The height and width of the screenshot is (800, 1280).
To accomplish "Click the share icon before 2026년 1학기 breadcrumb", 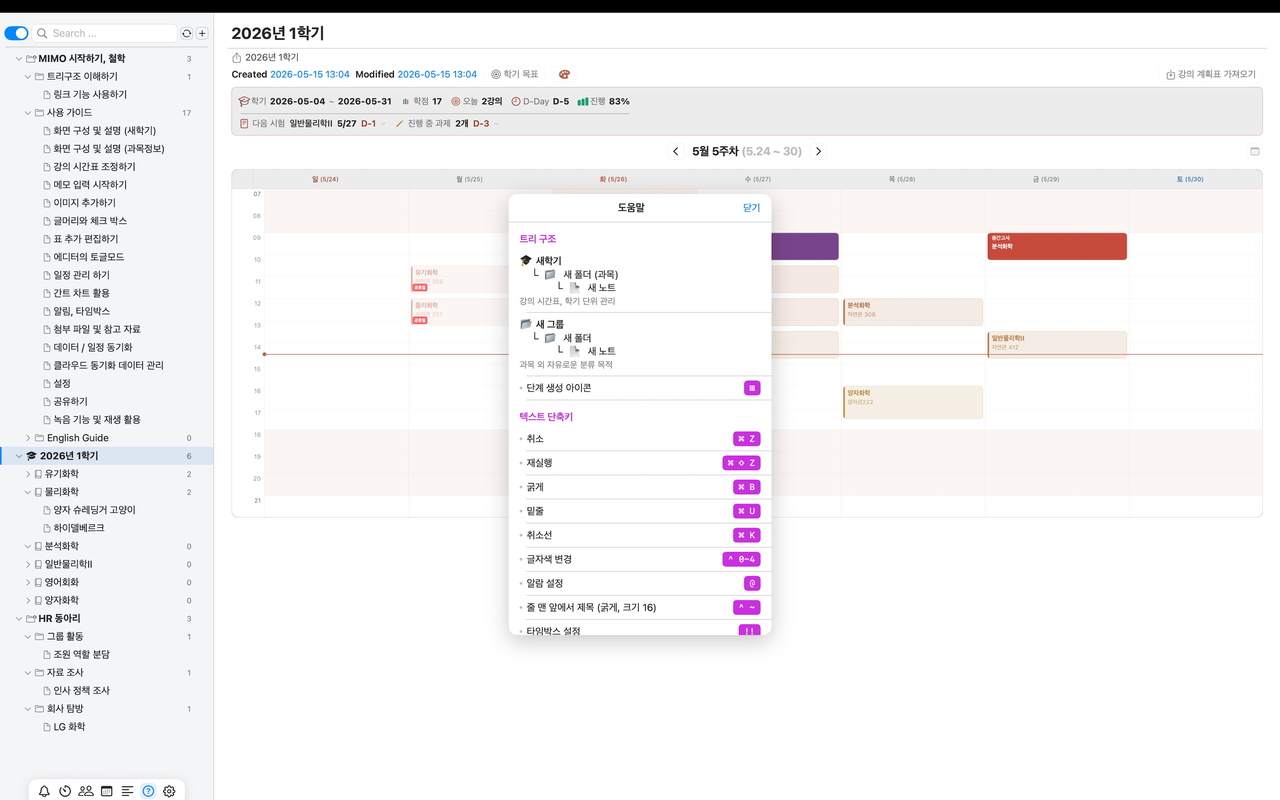I will 237,58.
